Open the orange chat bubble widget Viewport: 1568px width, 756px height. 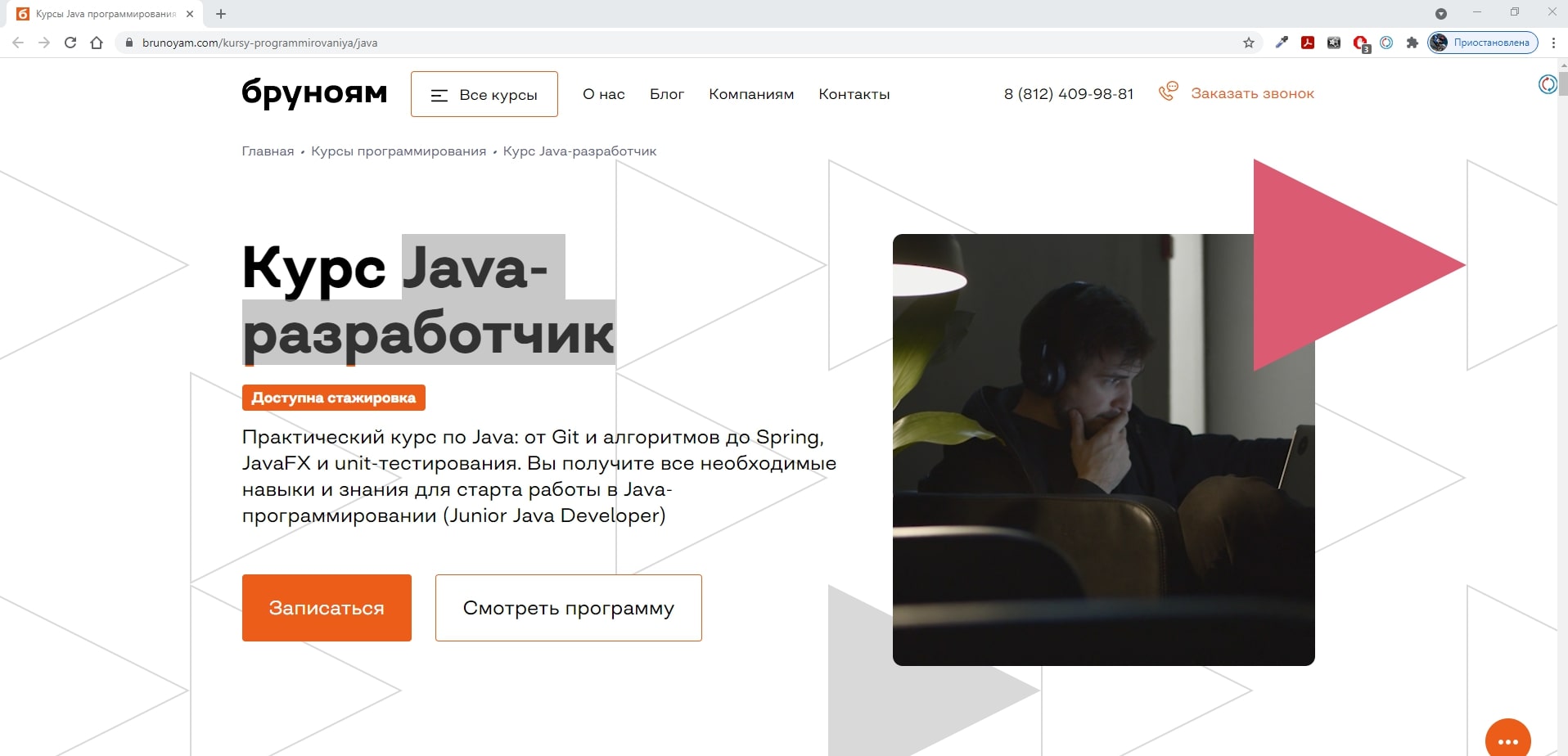[x=1508, y=740]
